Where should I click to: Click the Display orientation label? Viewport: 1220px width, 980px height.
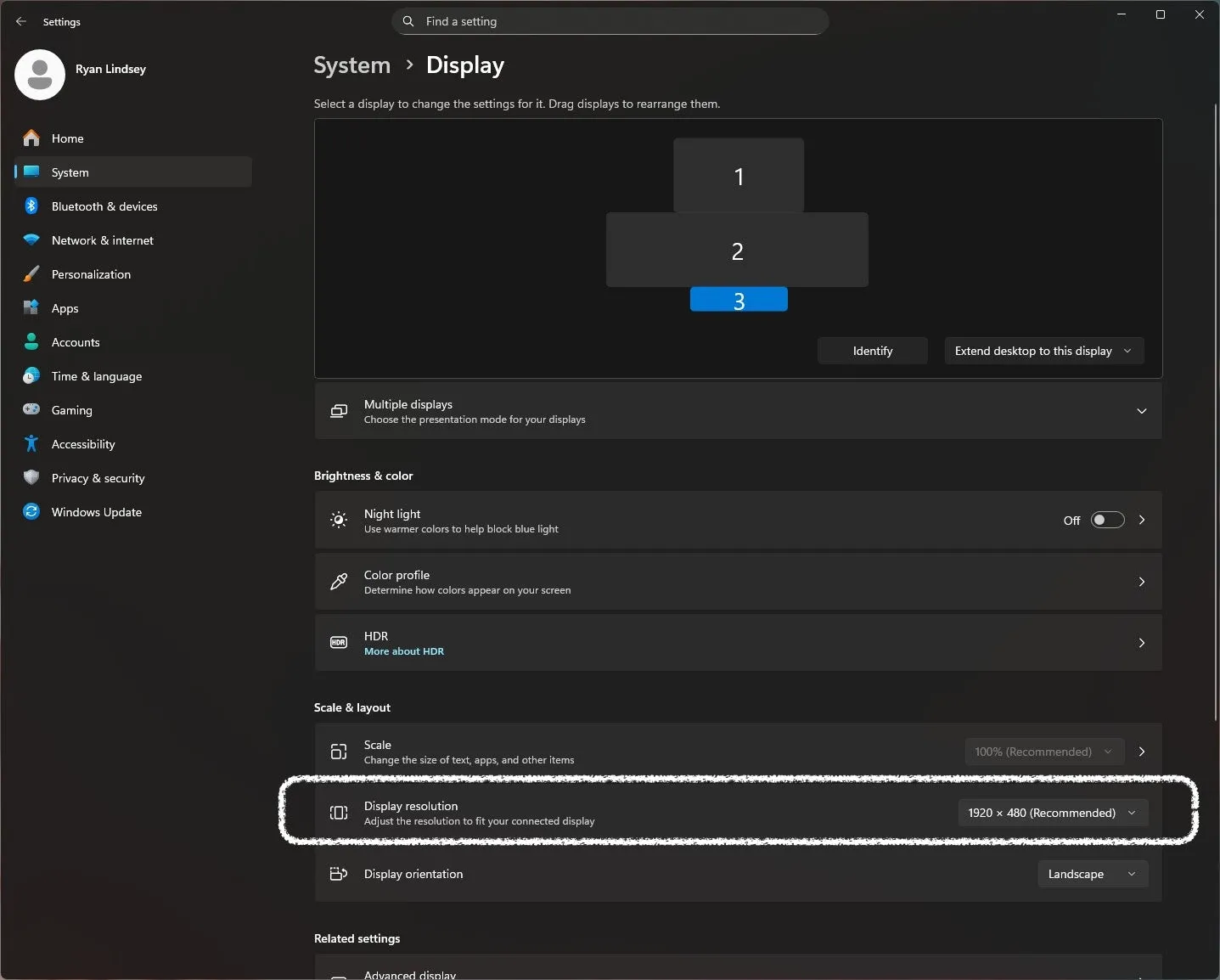click(x=413, y=874)
